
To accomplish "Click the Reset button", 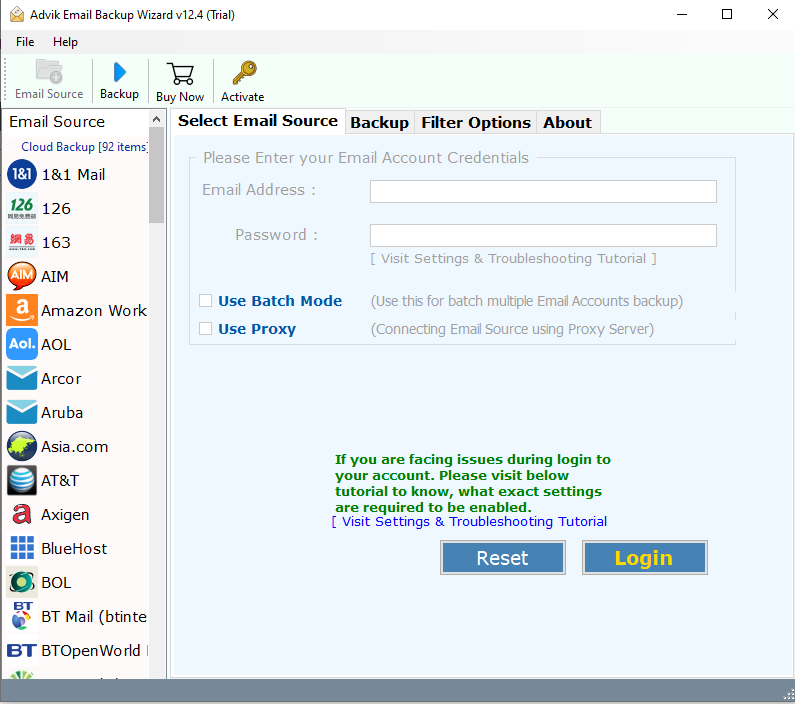I will coord(502,558).
